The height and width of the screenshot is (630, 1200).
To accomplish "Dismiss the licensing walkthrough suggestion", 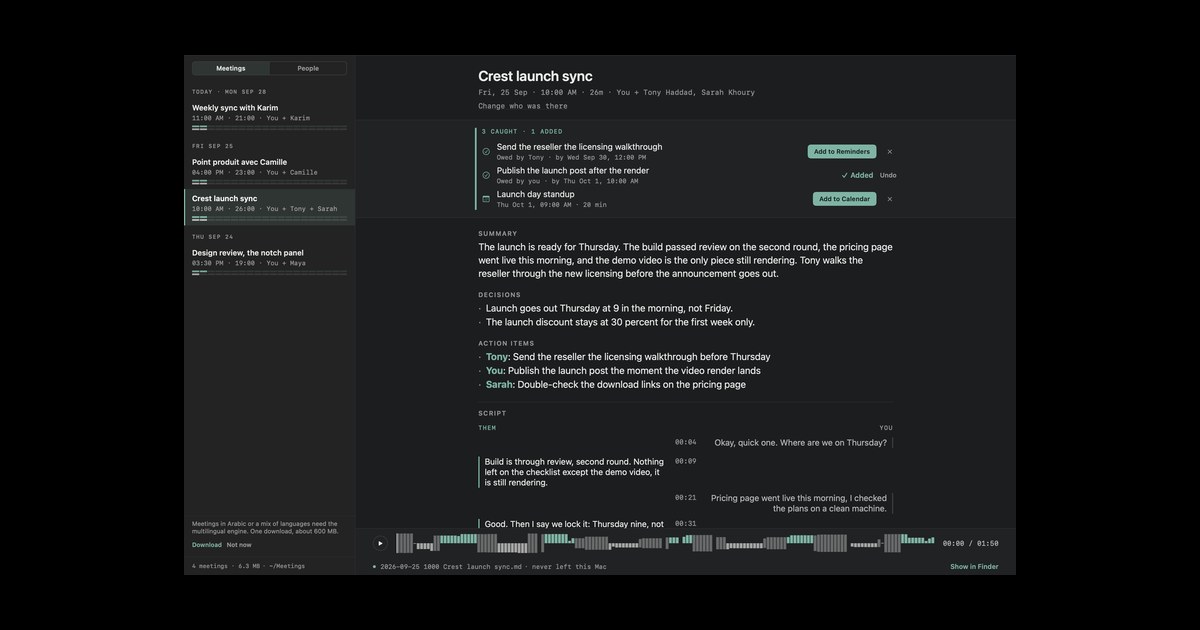I will (x=889, y=152).
